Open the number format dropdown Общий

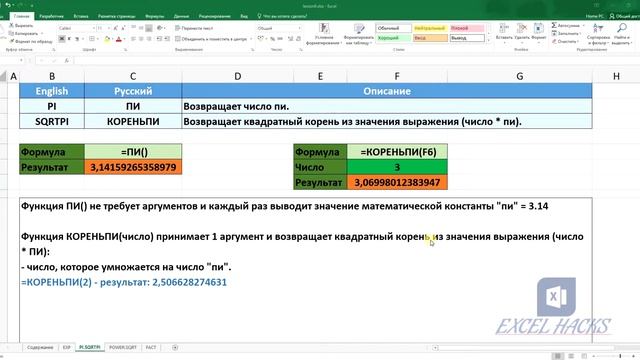pyautogui.click(x=279, y=28)
